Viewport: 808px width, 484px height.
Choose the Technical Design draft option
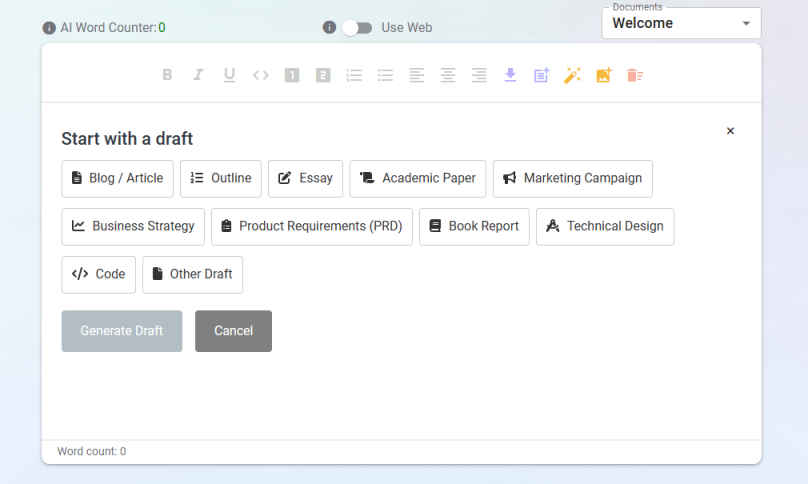(x=604, y=226)
